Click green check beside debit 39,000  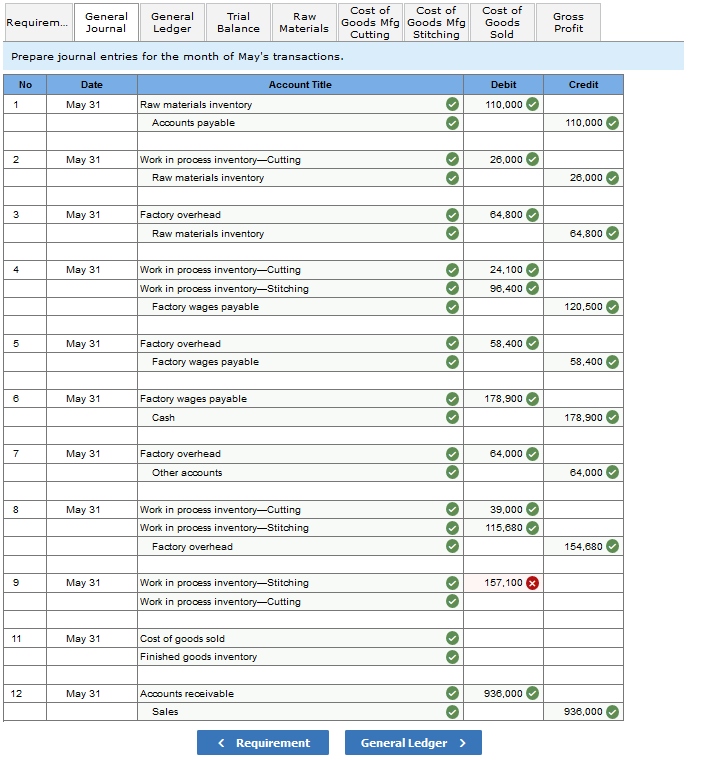pos(532,509)
